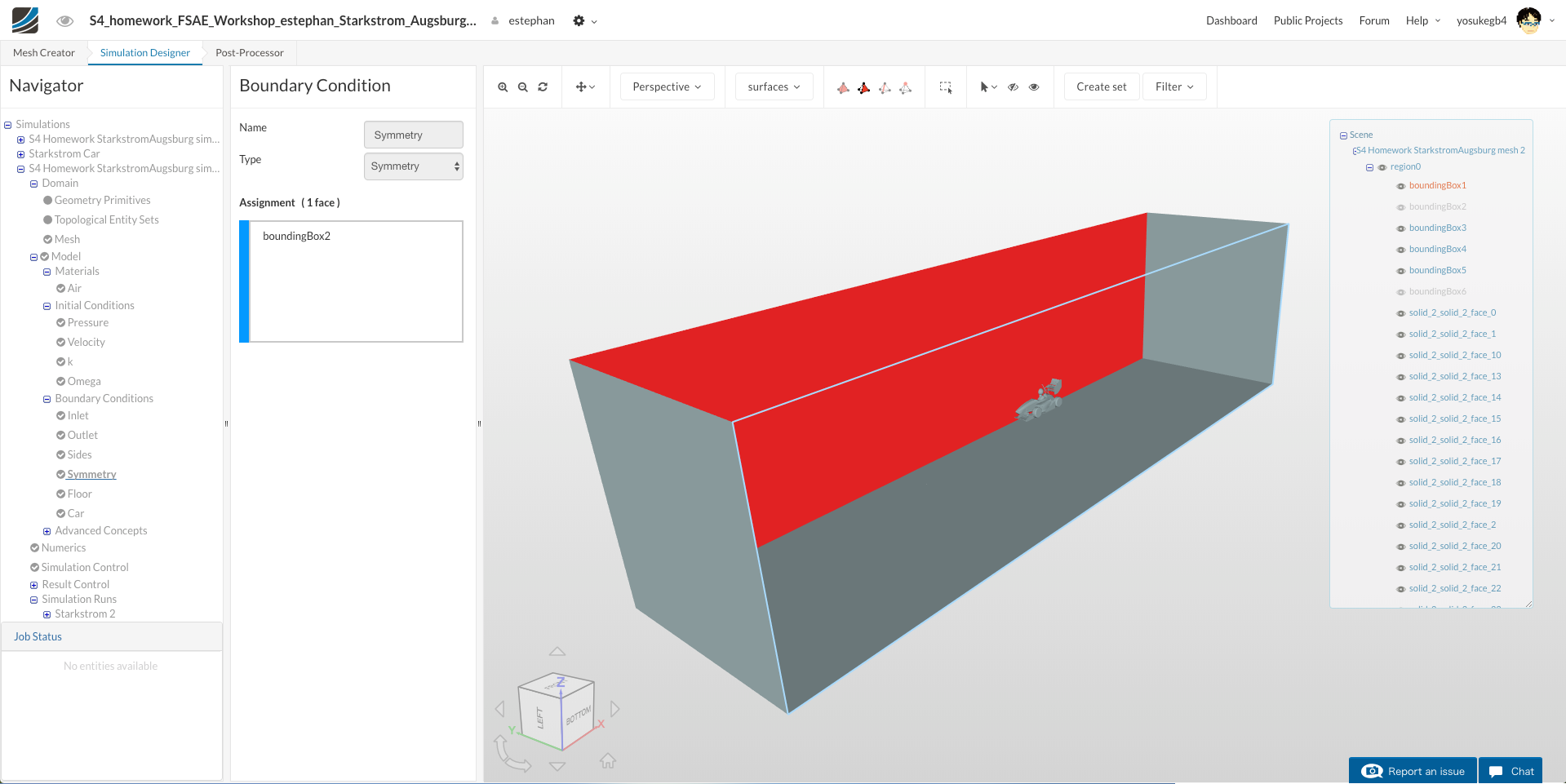Image resolution: width=1566 pixels, height=784 pixels.
Task: Select the Inlet boundary condition
Action: tap(78, 416)
